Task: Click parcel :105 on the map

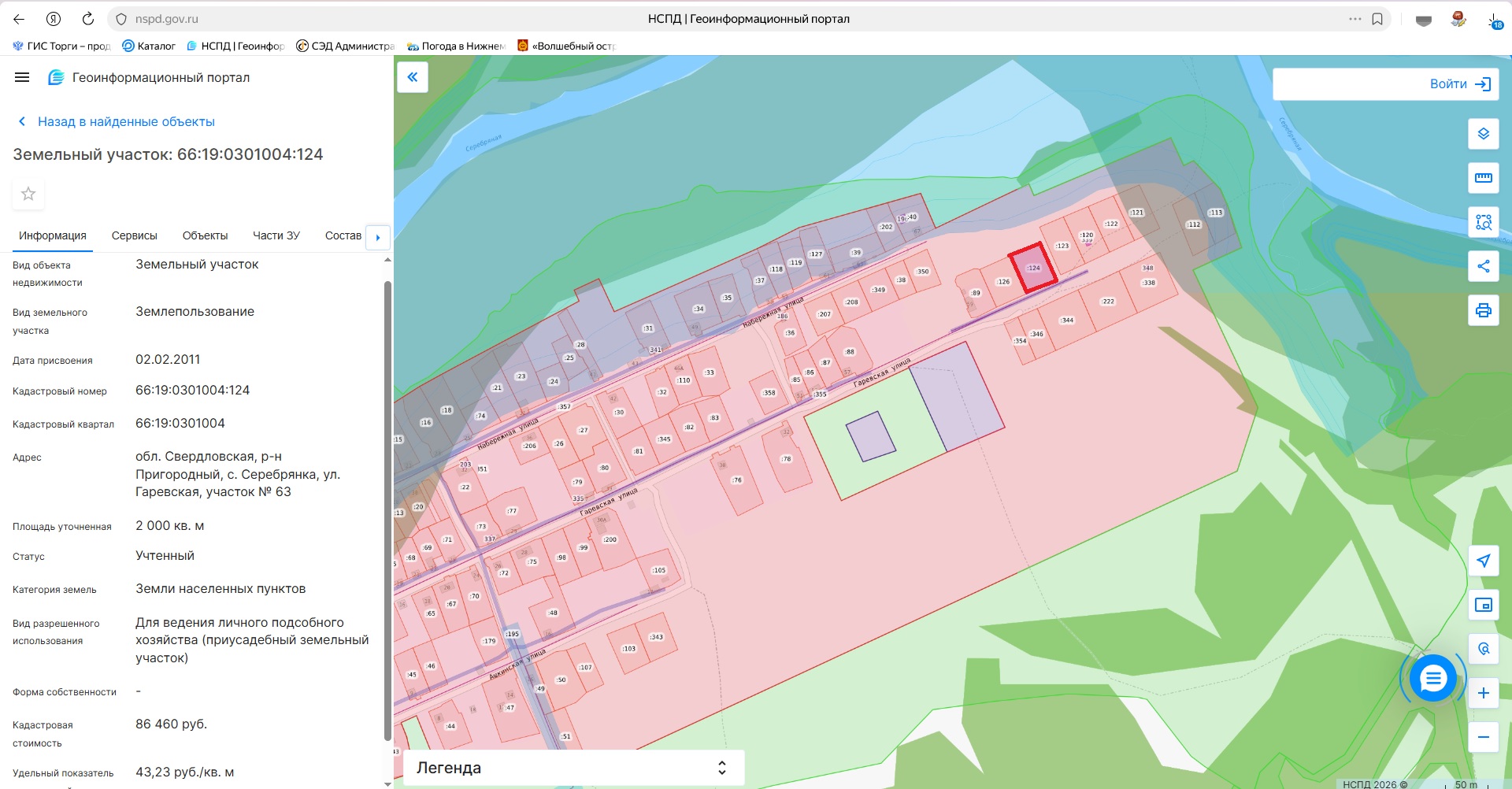Action: pos(658,570)
